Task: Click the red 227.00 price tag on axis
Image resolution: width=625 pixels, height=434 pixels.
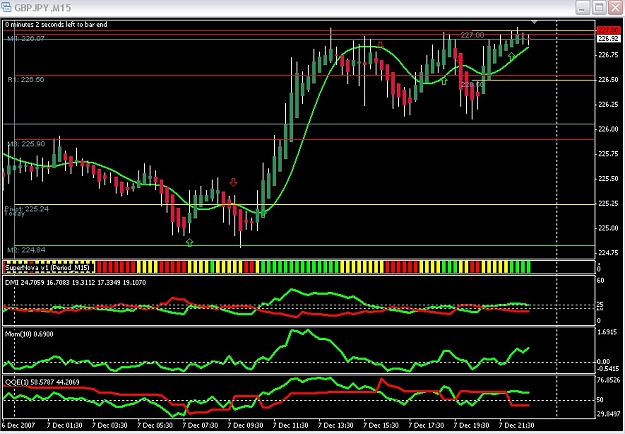Action: [608, 31]
